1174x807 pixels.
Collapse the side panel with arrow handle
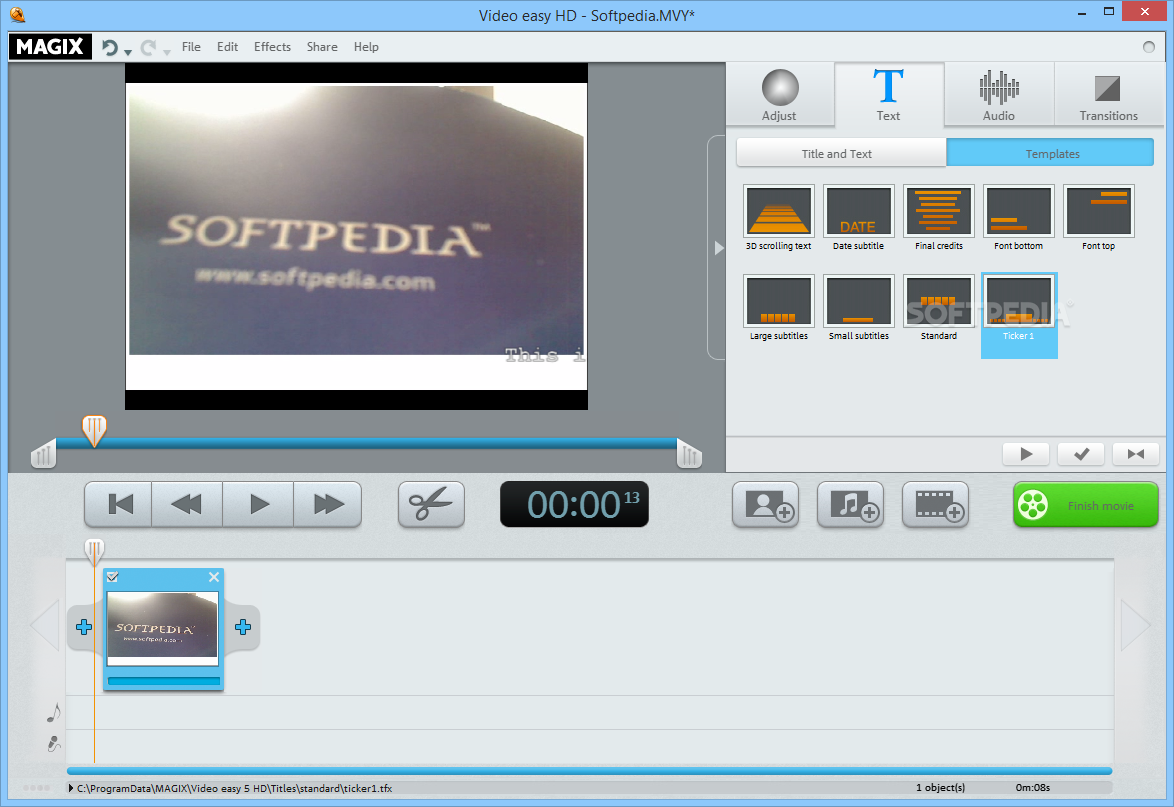tap(718, 248)
